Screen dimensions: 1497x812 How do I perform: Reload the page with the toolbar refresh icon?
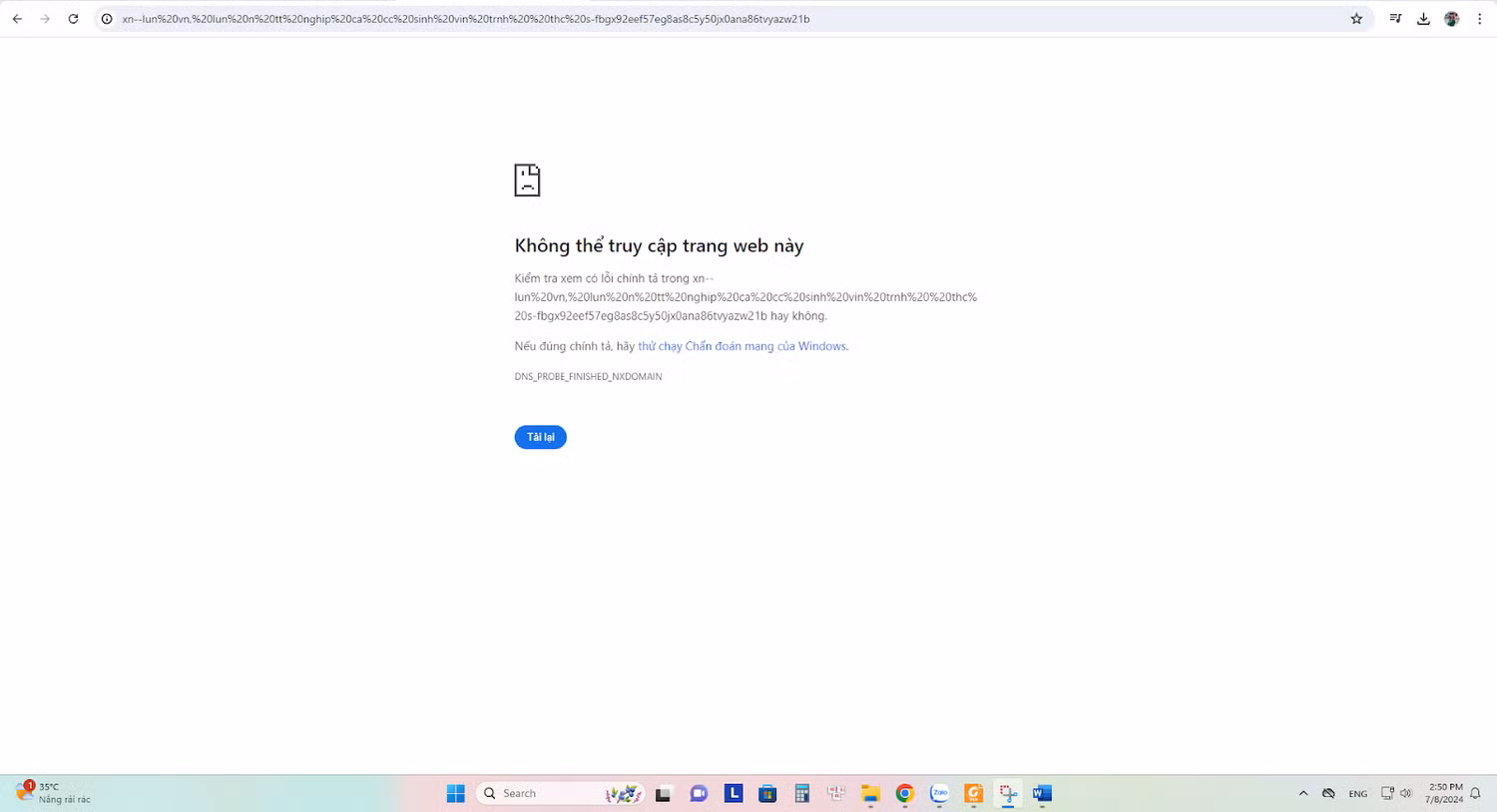pyautogui.click(x=73, y=19)
